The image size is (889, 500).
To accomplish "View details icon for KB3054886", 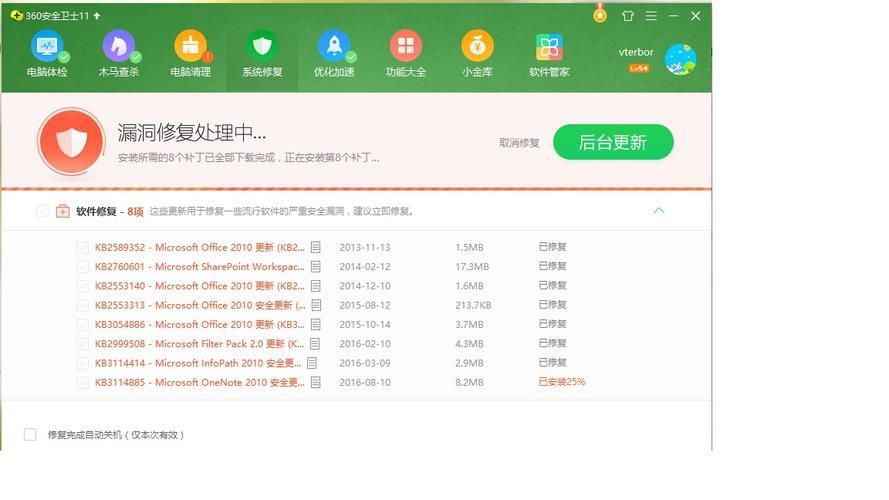I will 316,324.
